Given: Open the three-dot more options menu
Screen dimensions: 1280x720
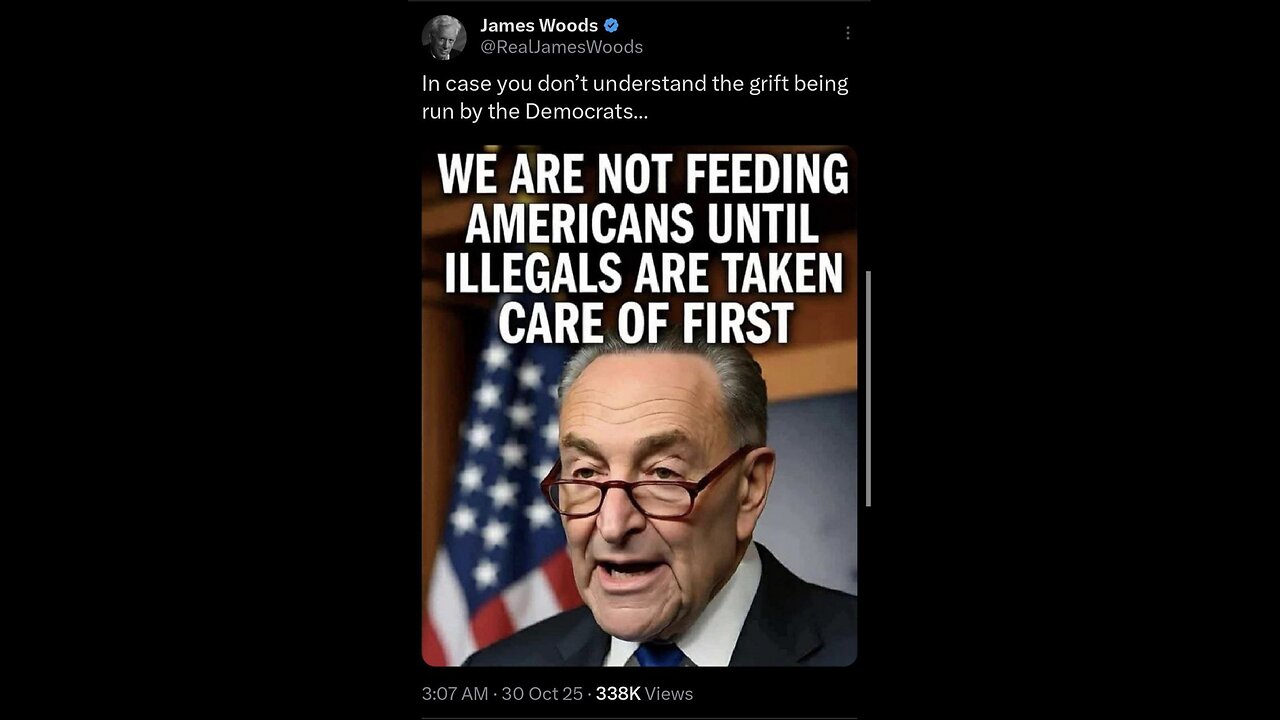Looking at the screenshot, I should pos(847,33).
